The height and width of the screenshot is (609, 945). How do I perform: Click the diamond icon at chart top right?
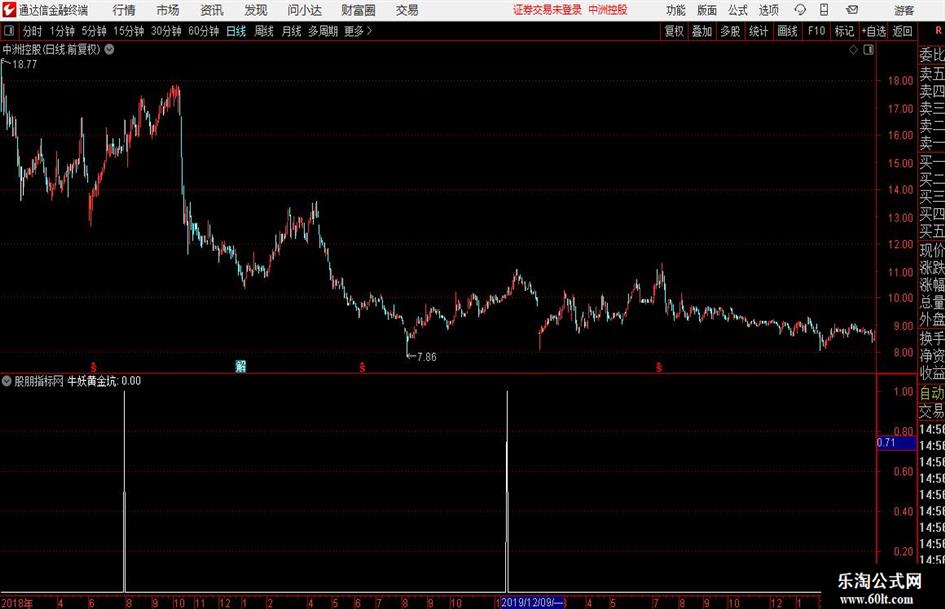(853, 50)
